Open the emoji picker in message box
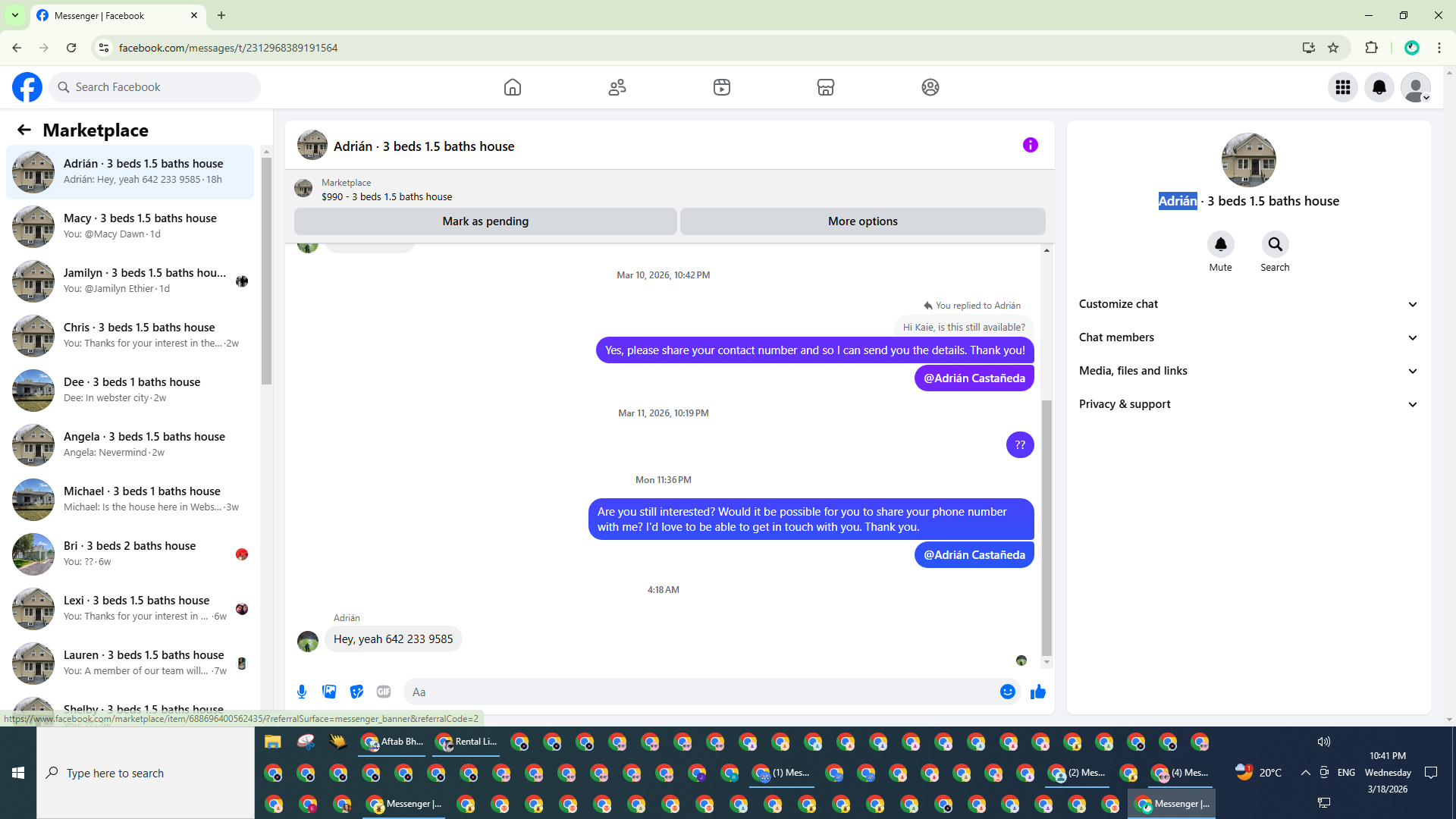 [x=1007, y=692]
